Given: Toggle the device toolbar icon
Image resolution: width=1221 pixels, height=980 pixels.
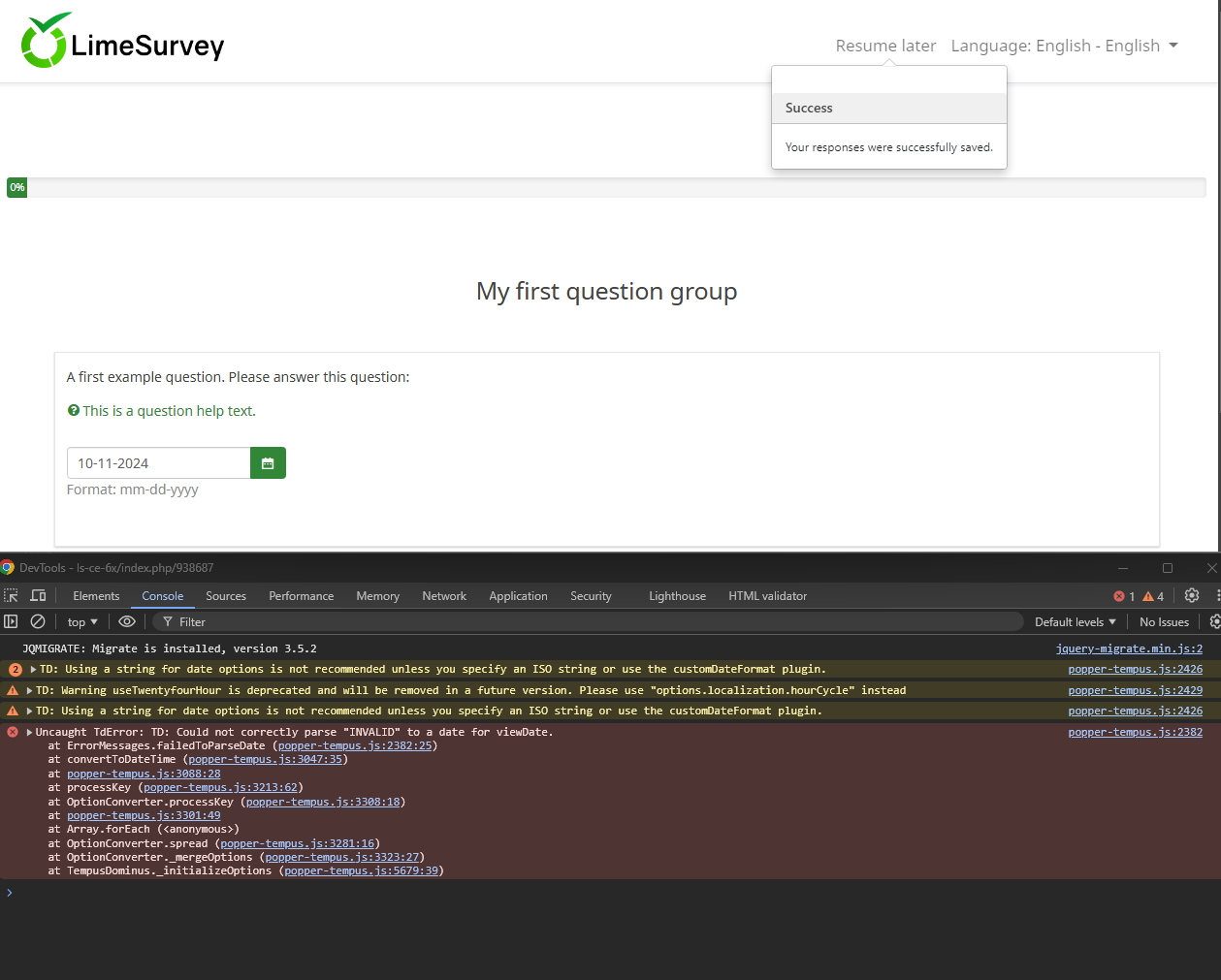Looking at the screenshot, I should tap(39, 596).
